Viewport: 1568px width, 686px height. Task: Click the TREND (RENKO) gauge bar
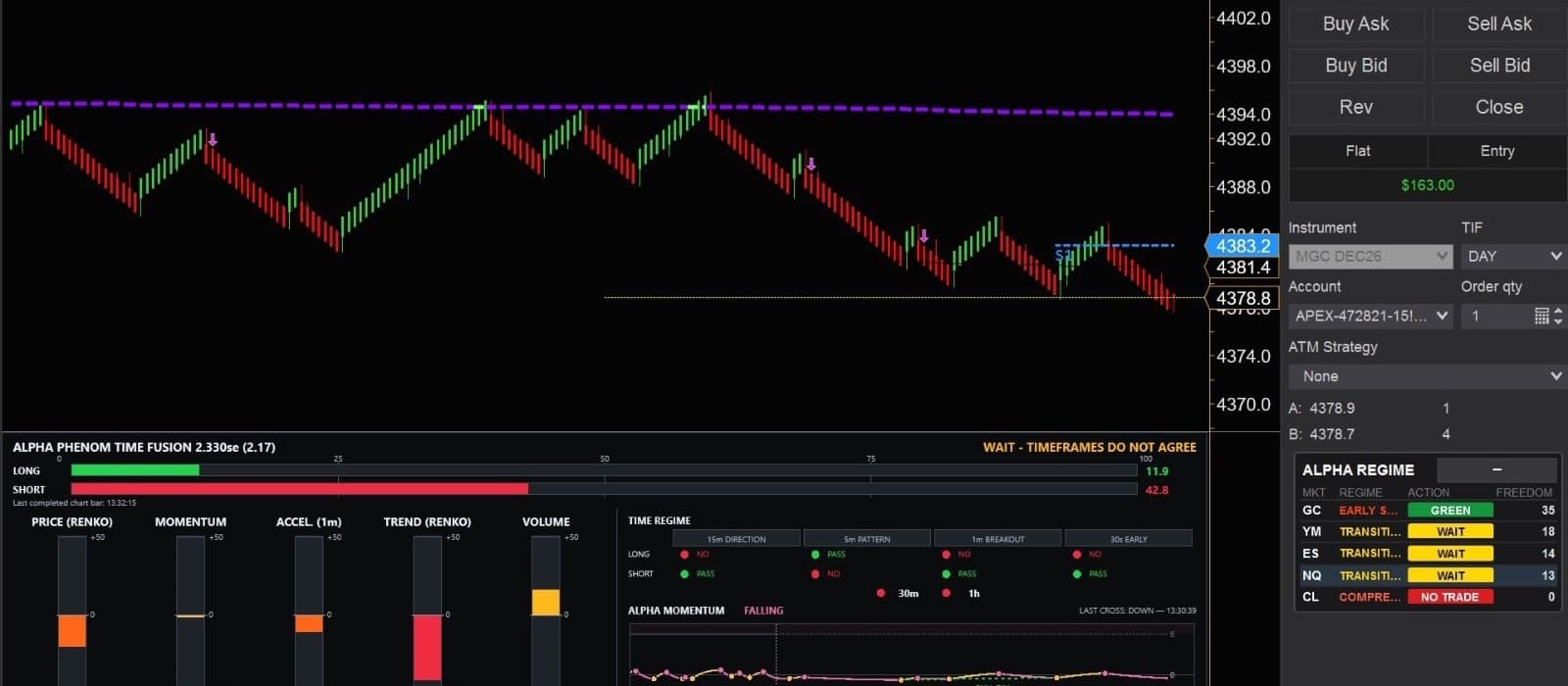427,611
